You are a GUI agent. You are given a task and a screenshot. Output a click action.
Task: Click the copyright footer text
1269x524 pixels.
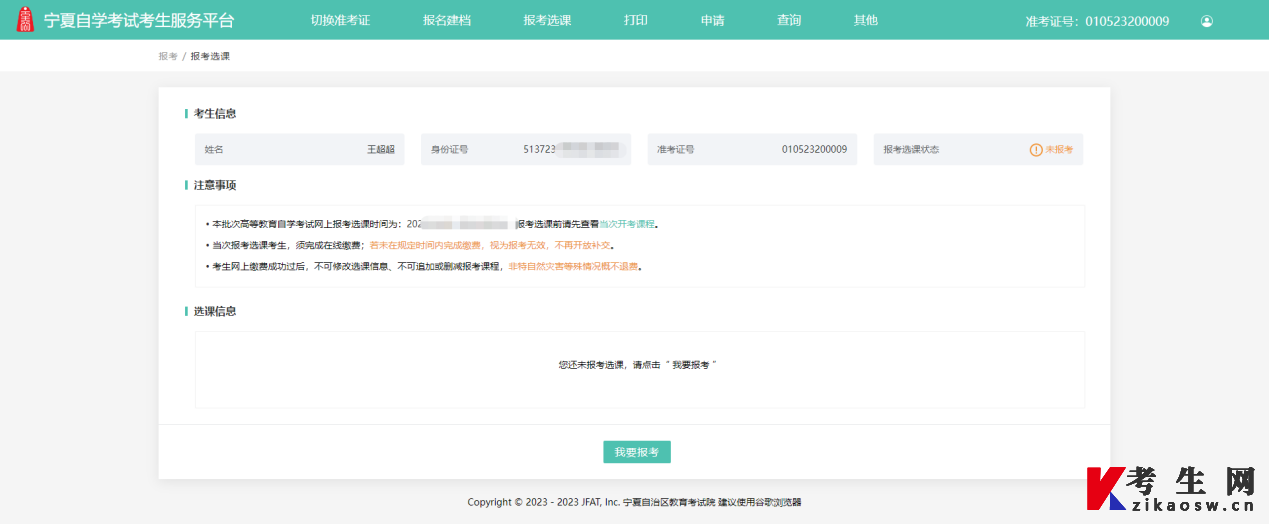(x=634, y=502)
